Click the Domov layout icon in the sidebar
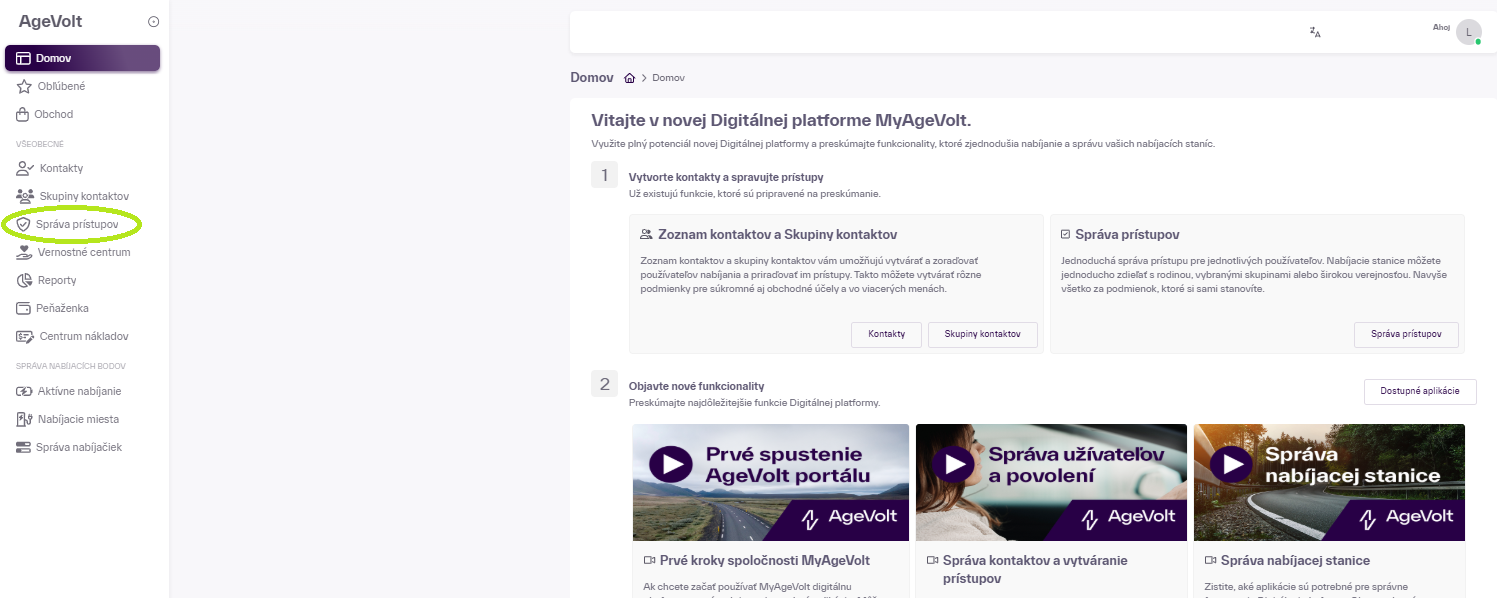 24,58
